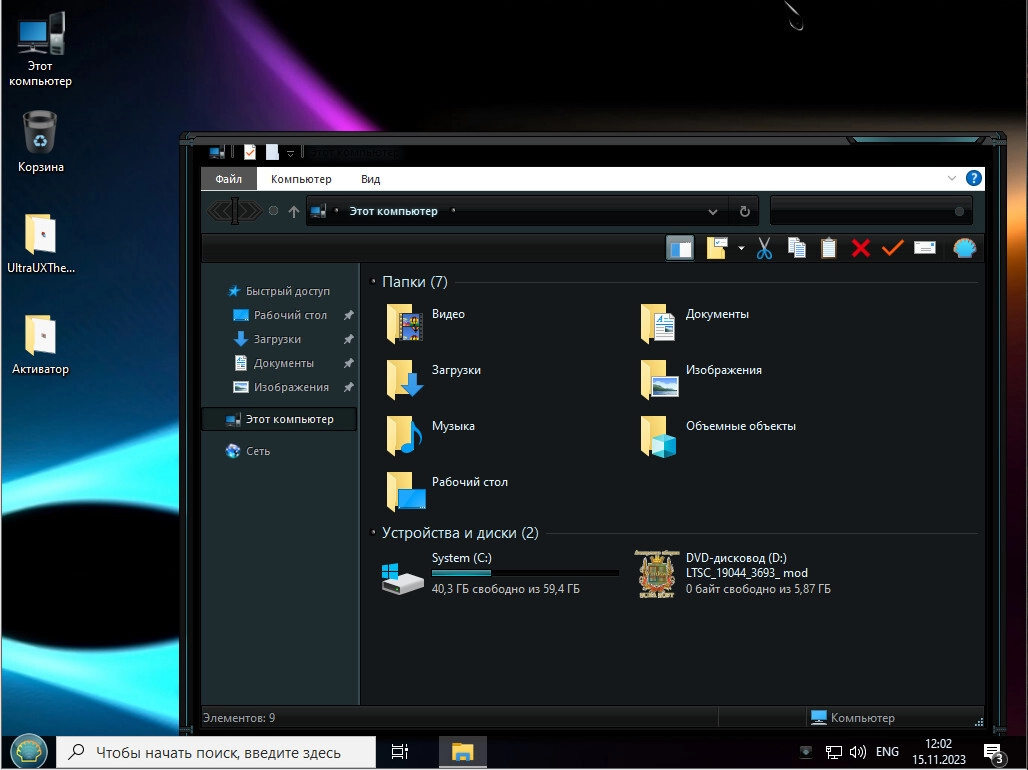Switch to the Компьютер ribbon tab
1028x770 pixels.
[x=301, y=178]
